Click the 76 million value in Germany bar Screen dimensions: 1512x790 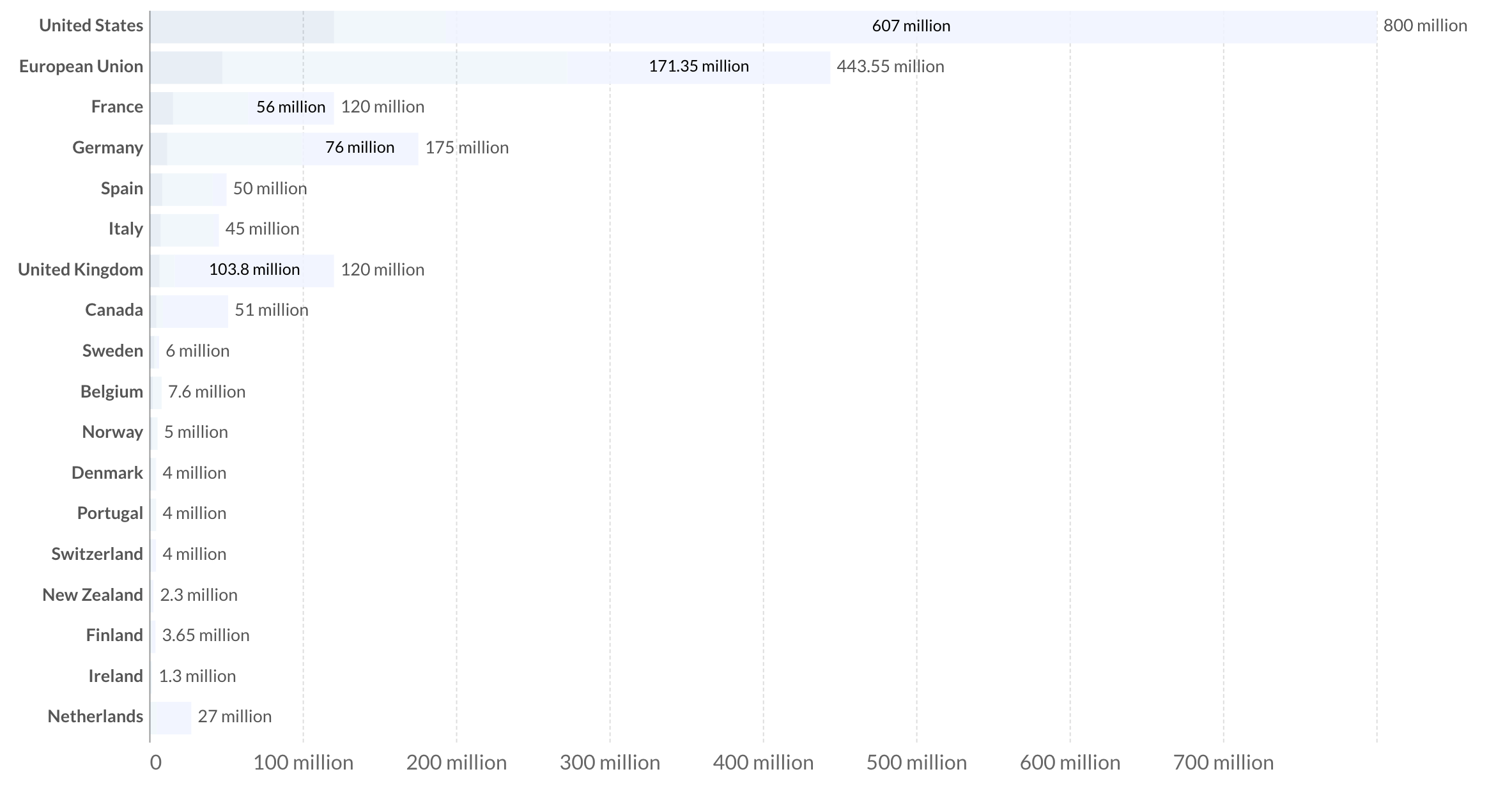coord(360,148)
